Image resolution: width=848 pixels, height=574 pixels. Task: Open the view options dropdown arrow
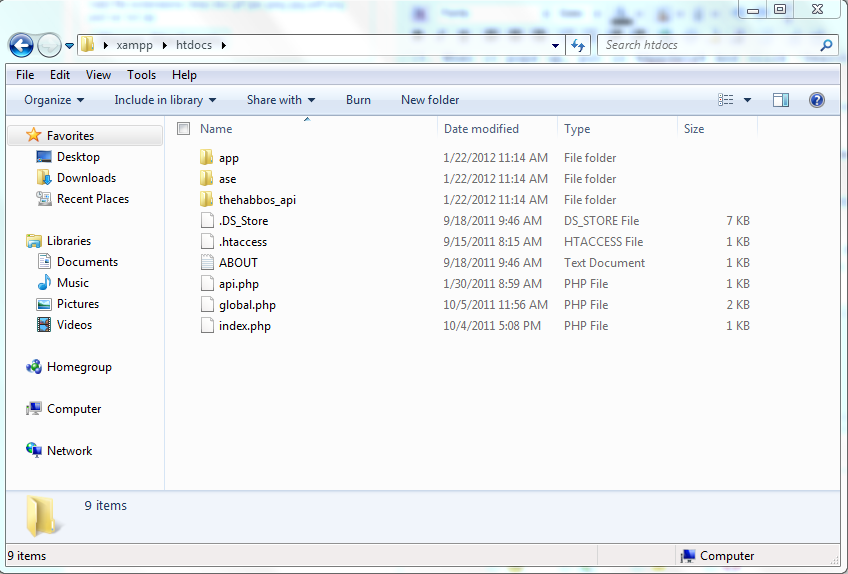tap(748, 100)
